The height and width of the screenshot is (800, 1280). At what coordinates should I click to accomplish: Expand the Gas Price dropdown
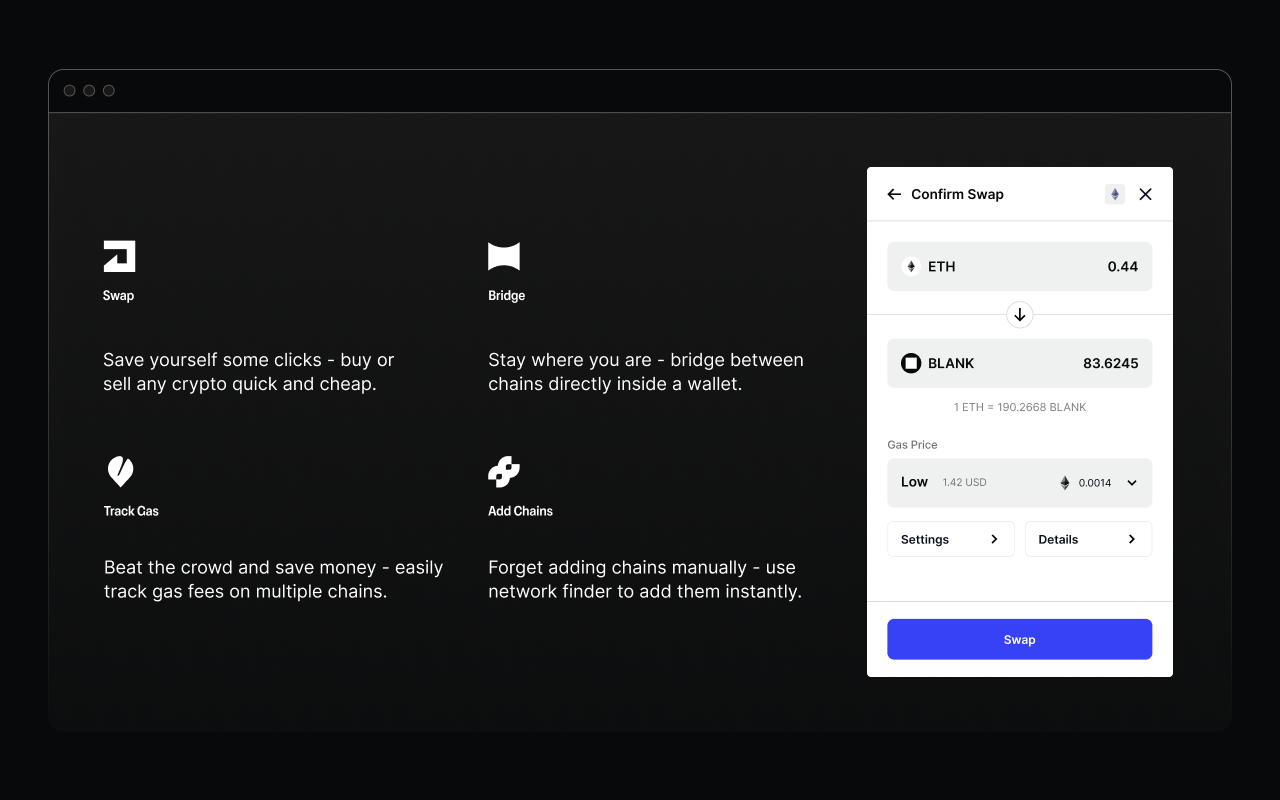[1131, 483]
